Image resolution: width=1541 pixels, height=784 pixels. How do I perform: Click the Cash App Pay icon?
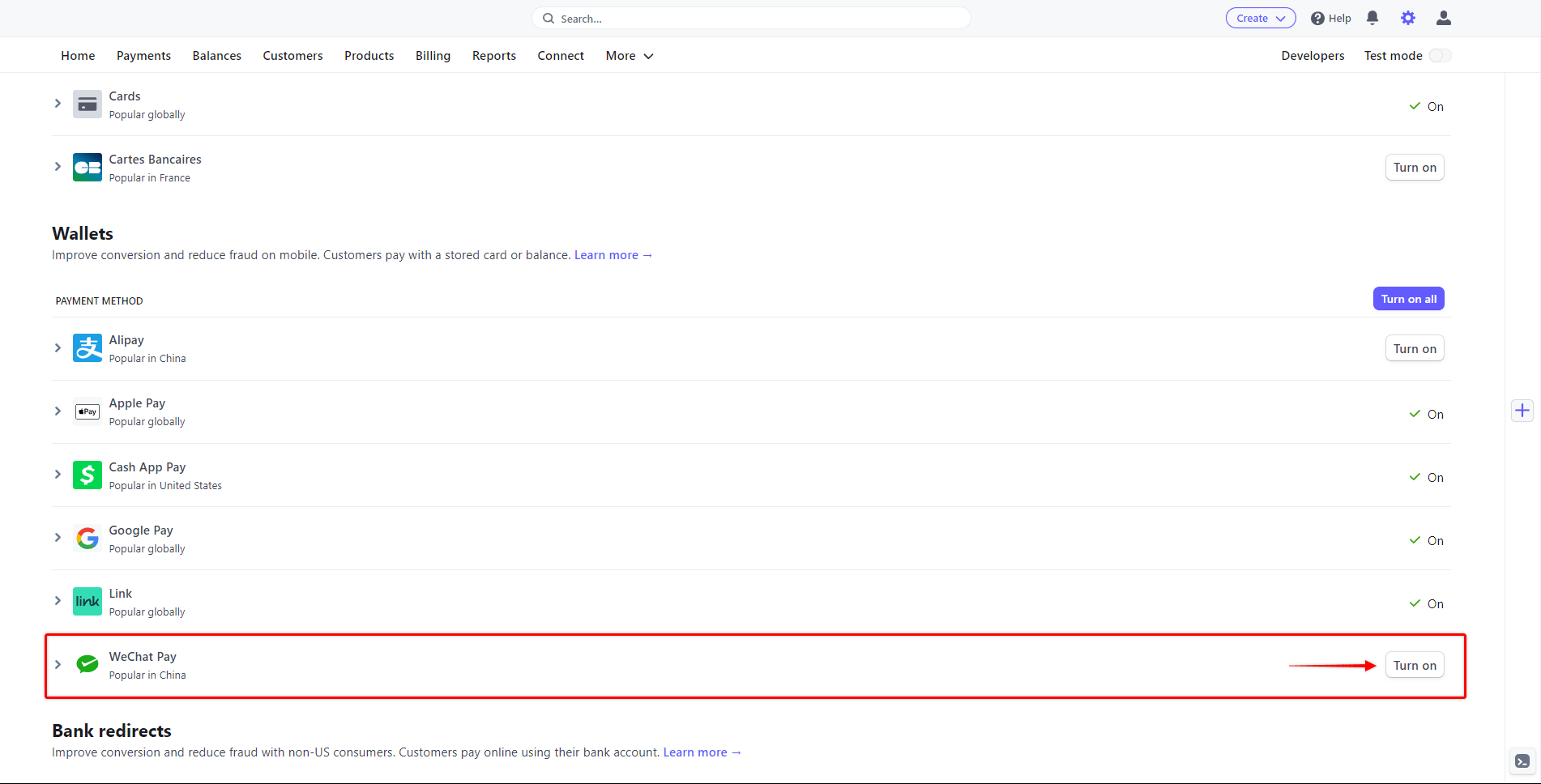tap(87, 475)
